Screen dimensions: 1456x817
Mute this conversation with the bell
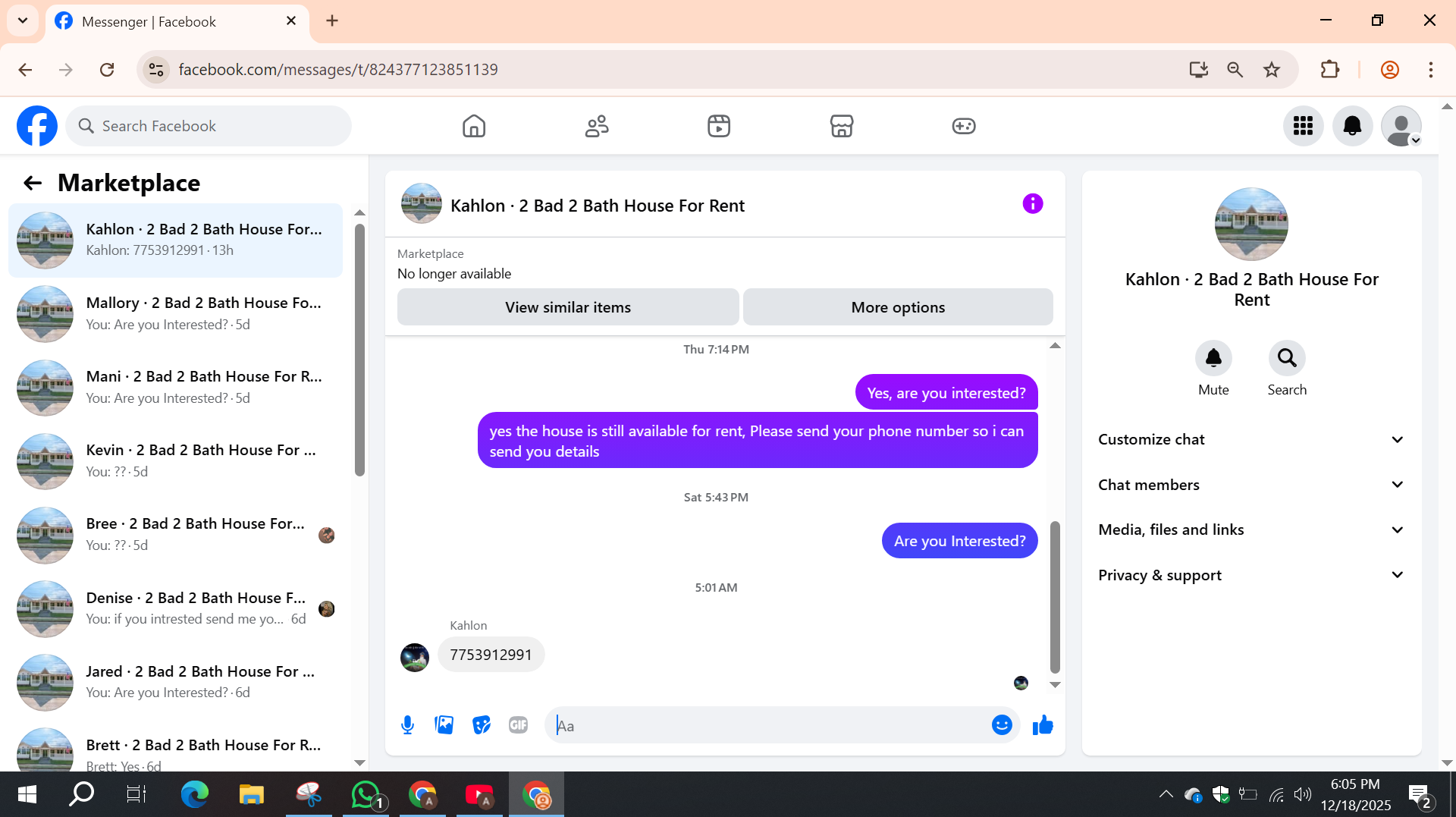pos(1213,358)
